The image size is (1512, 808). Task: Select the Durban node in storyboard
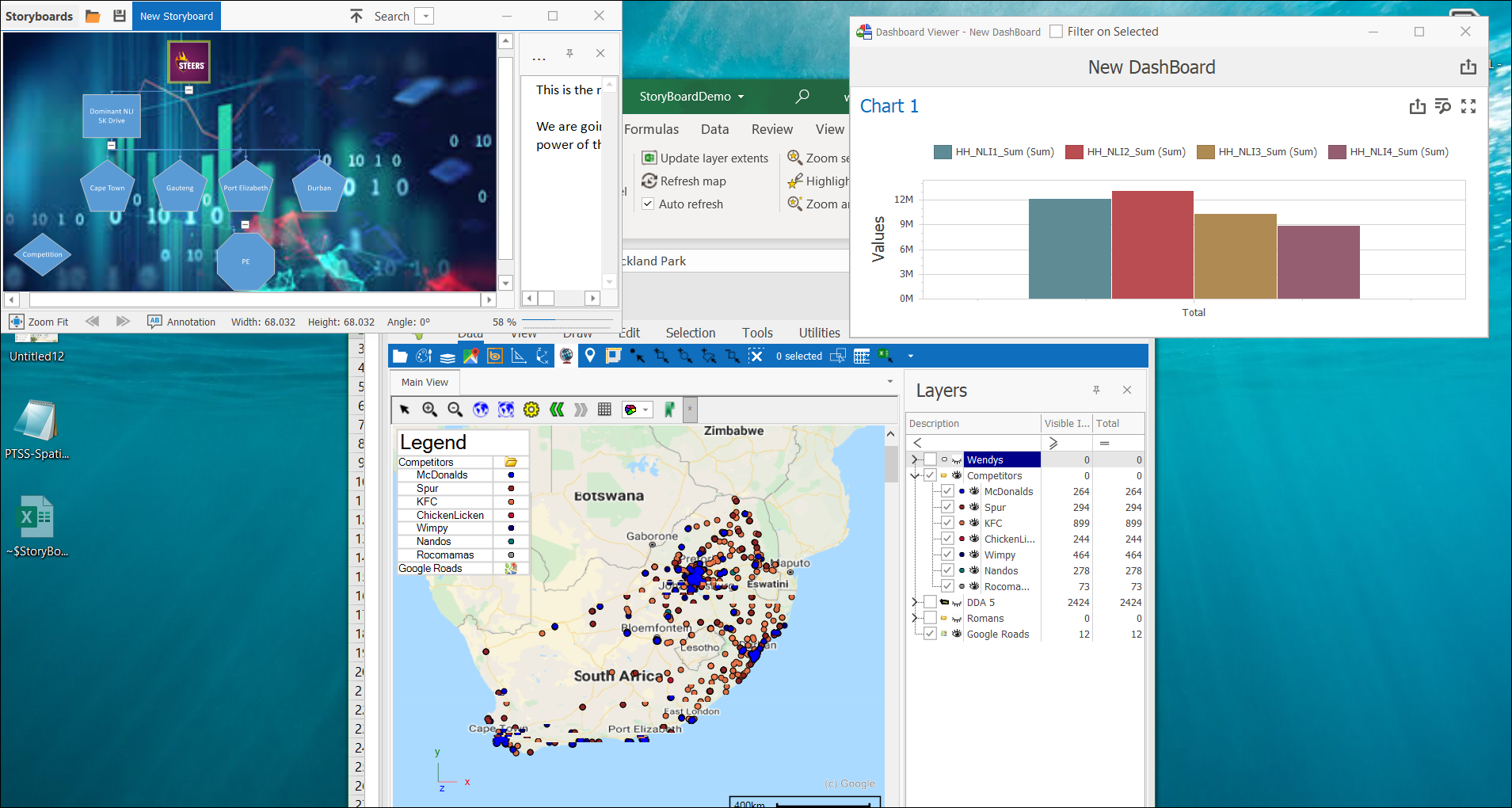[319, 187]
